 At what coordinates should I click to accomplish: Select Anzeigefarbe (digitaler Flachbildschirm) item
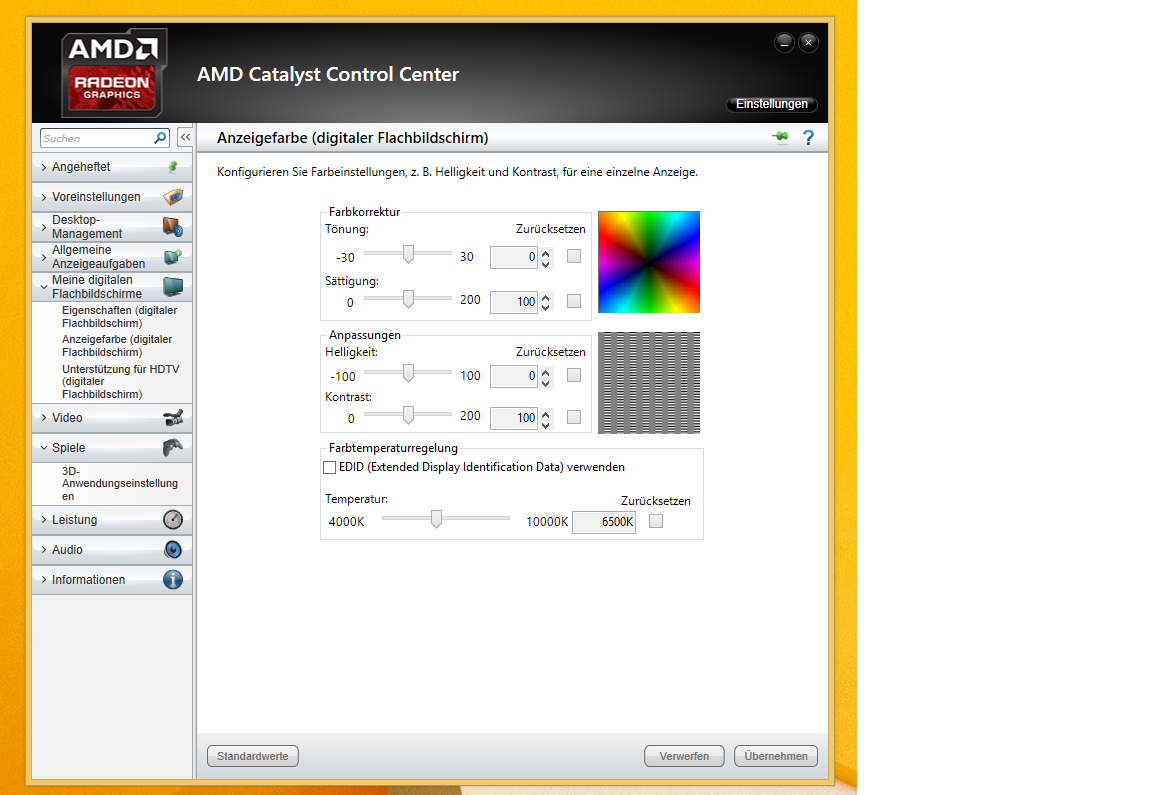click(118, 346)
